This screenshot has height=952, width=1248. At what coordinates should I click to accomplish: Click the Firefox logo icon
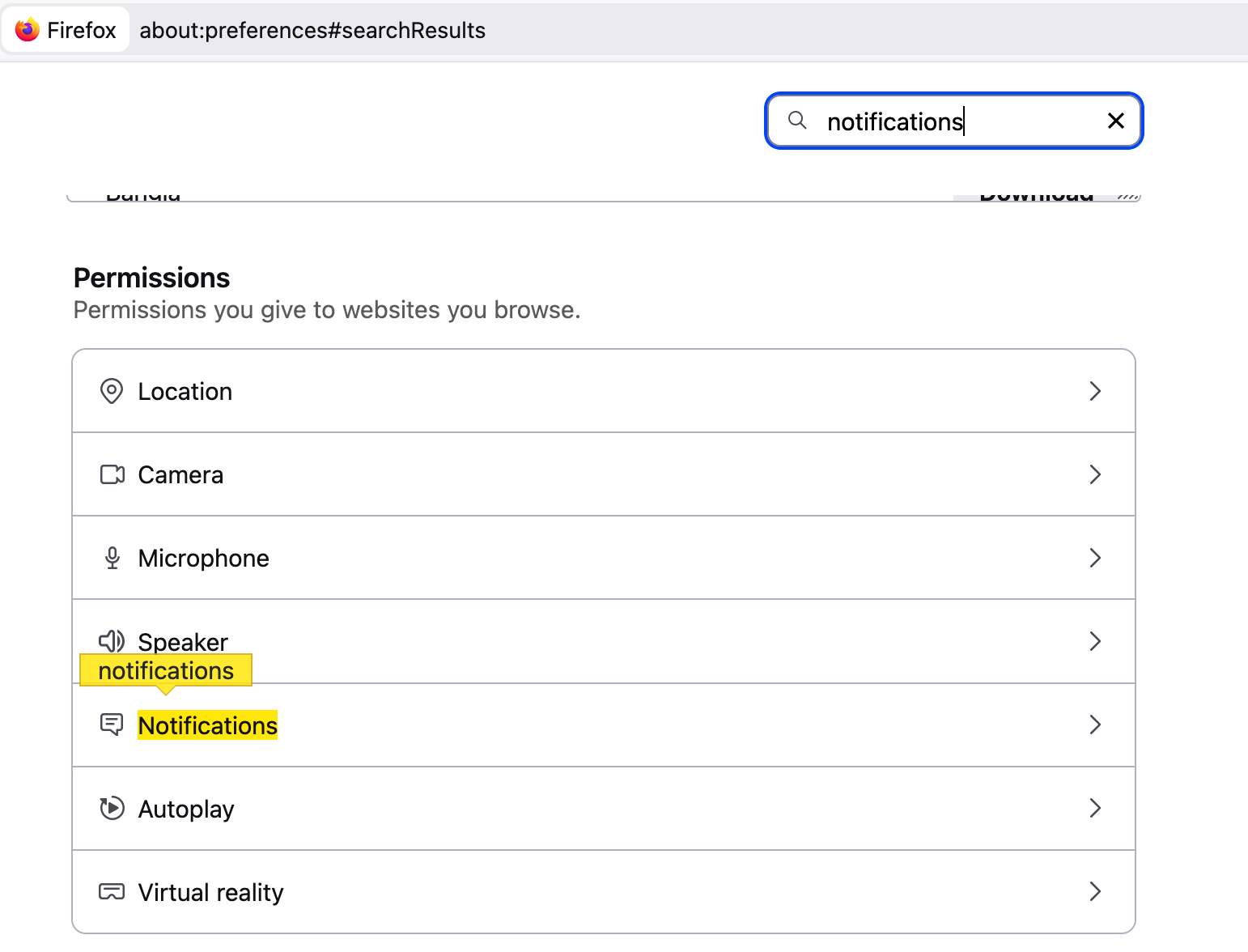[28, 30]
